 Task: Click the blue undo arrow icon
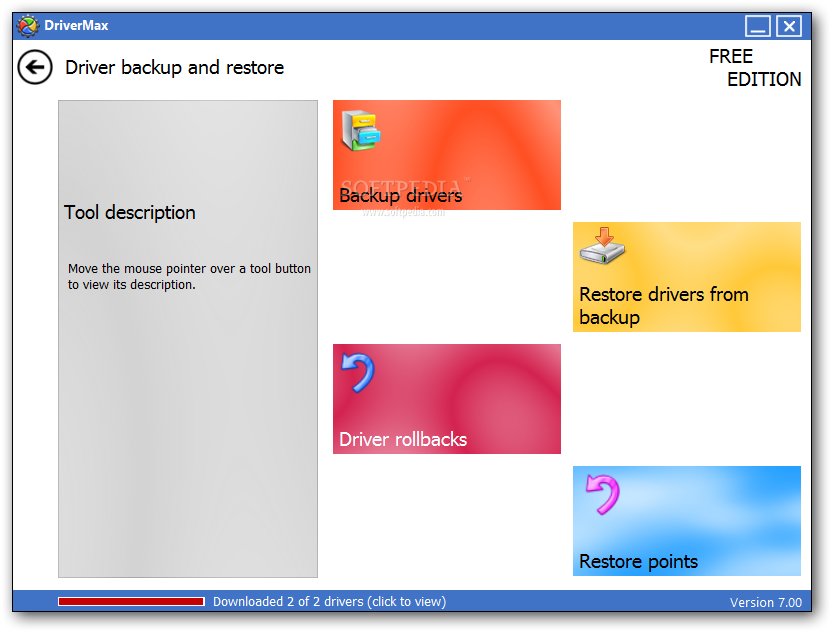point(358,373)
